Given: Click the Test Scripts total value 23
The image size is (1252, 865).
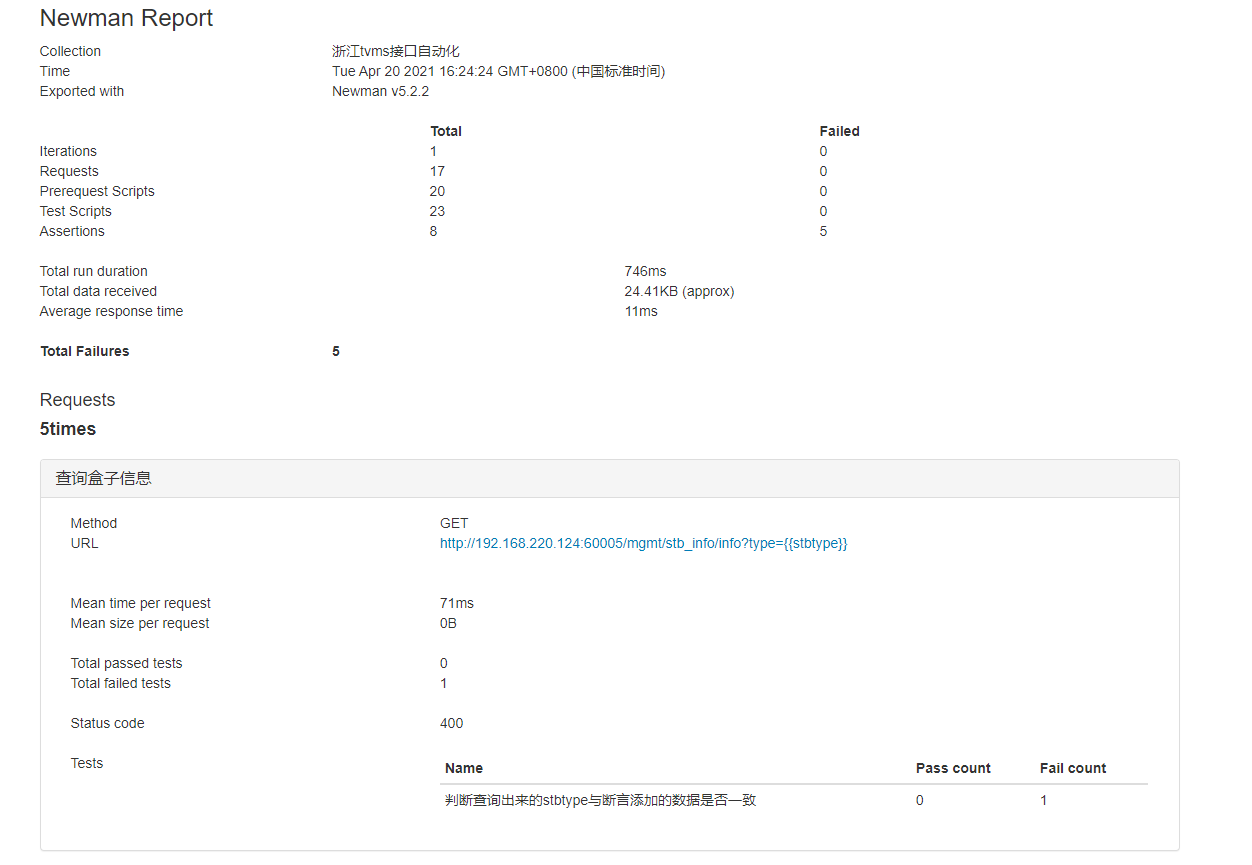Looking at the screenshot, I should pos(437,211).
